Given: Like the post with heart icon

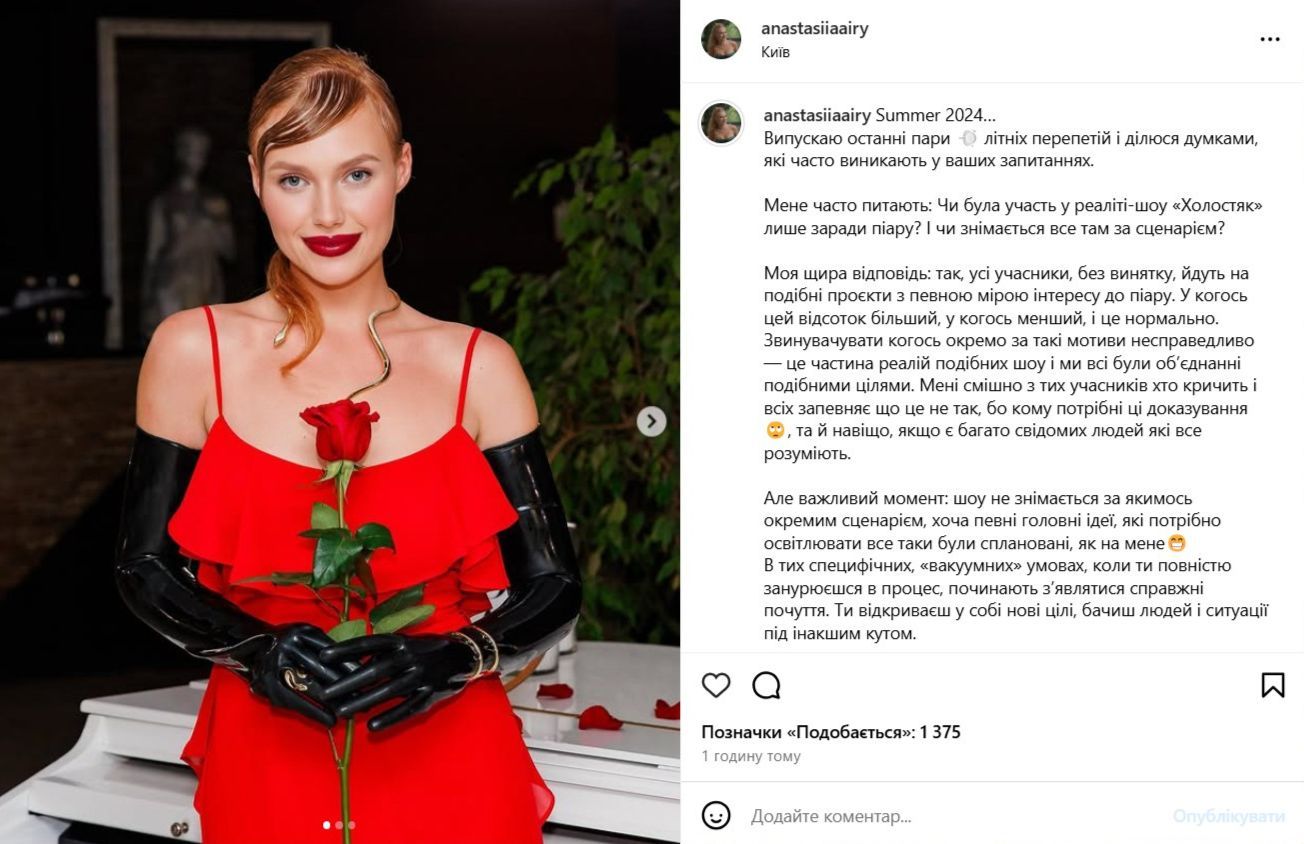Looking at the screenshot, I should 716,685.
